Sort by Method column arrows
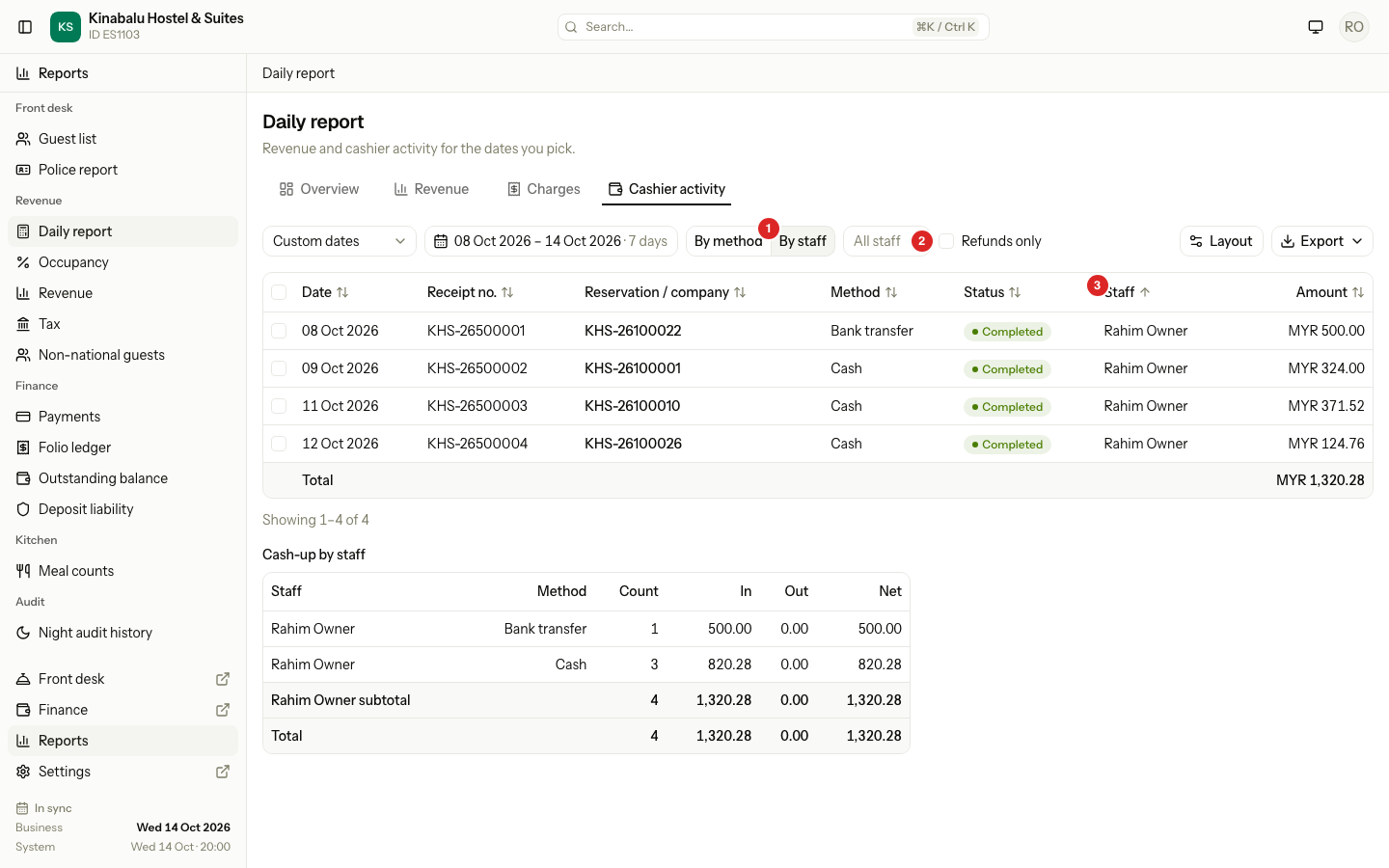 pos(891,292)
